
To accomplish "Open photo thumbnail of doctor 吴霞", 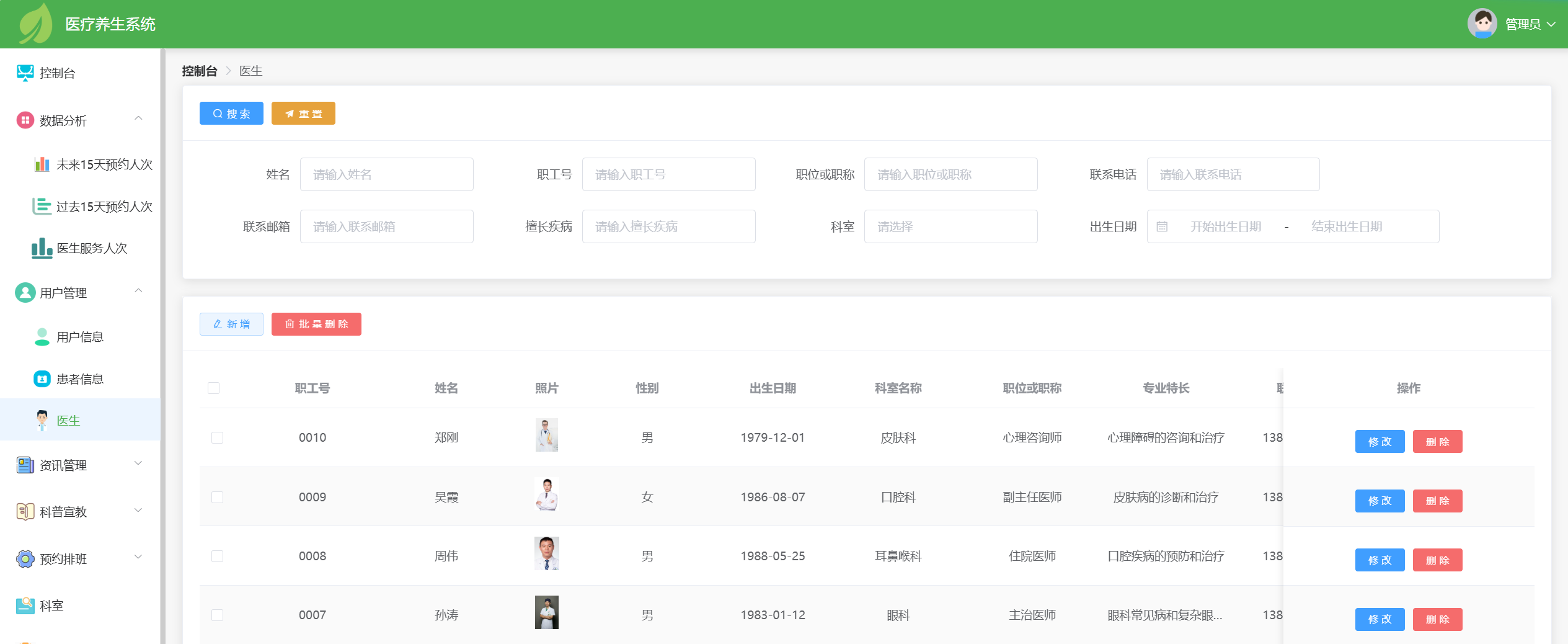I will tap(547, 494).
